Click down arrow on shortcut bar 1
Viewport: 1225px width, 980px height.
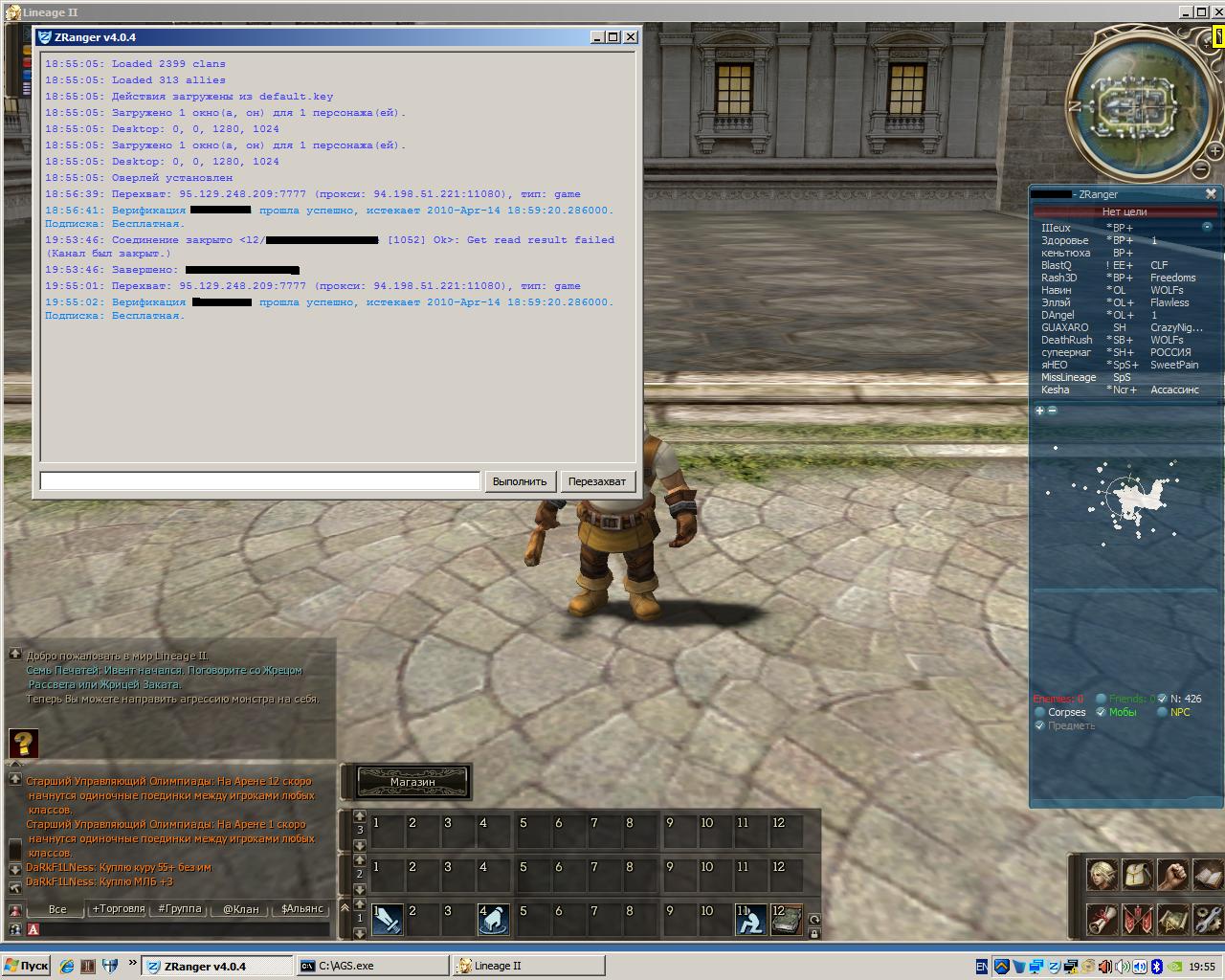click(360, 933)
